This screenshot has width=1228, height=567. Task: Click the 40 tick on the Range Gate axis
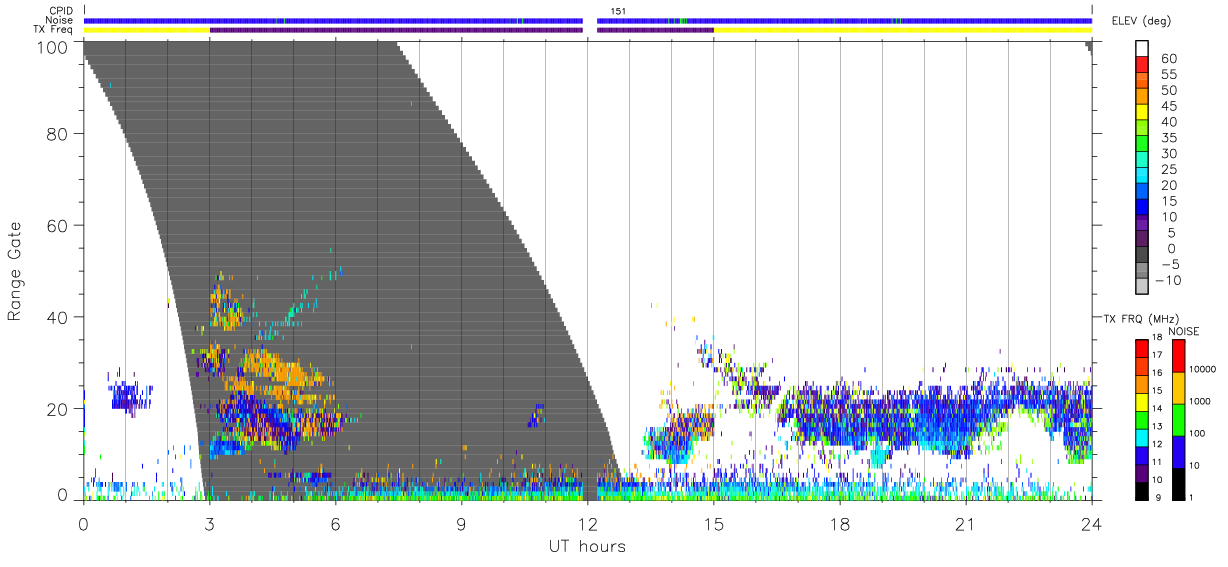[x=58, y=317]
